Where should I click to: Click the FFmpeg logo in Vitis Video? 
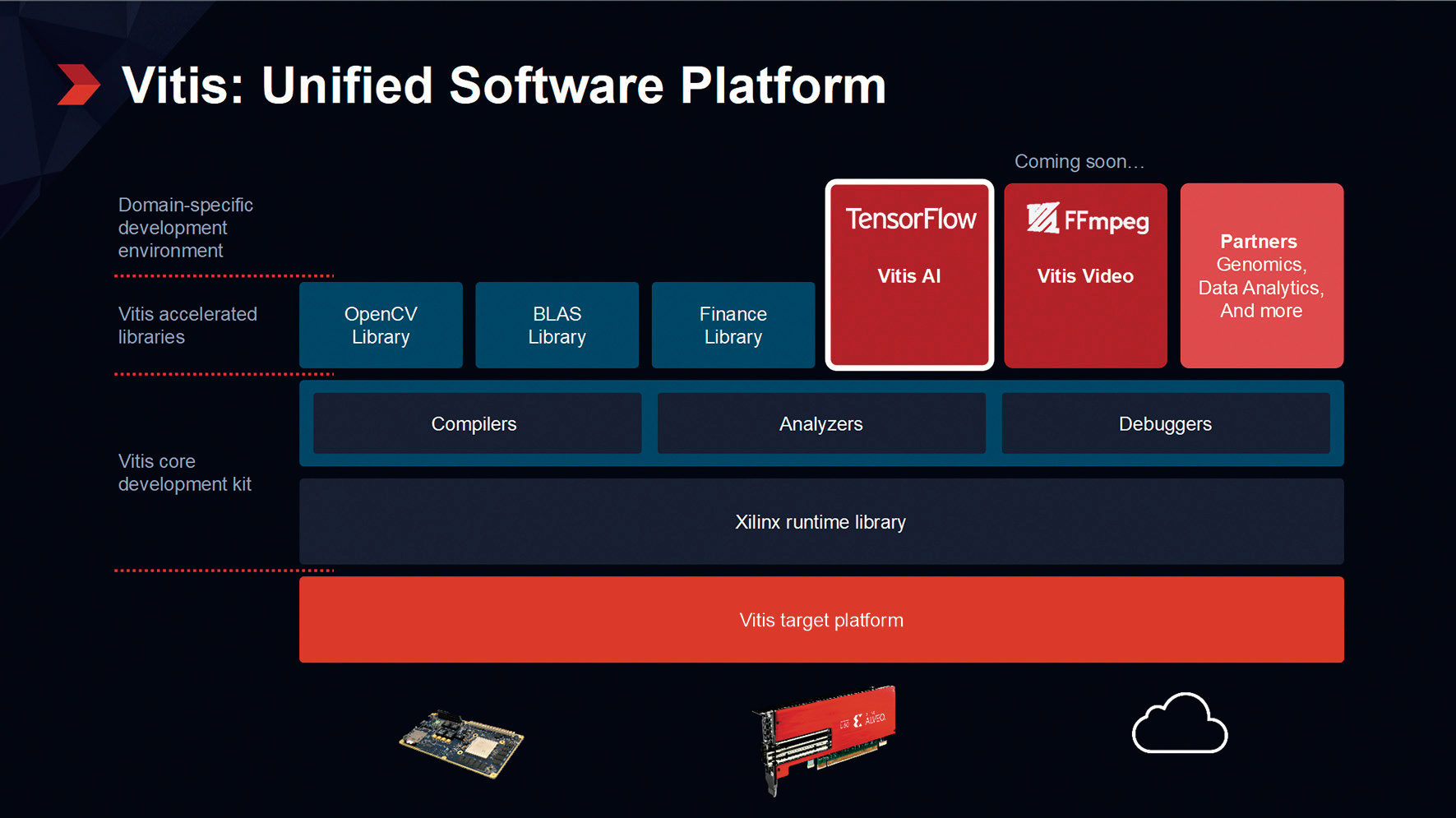click(x=1087, y=220)
